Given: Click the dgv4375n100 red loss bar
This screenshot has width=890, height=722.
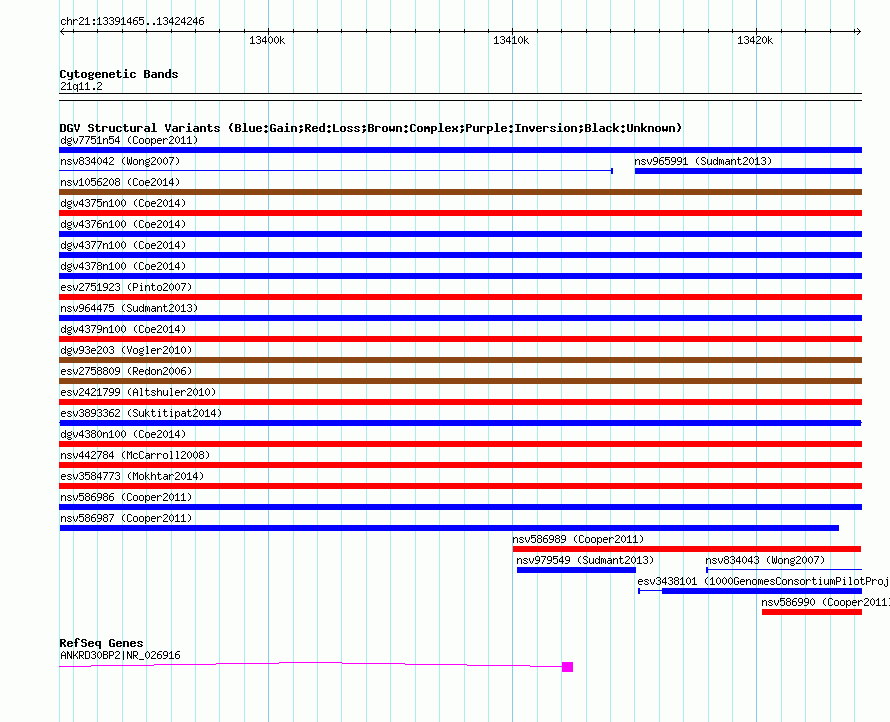Looking at the screenshot, I should [460, 213].
